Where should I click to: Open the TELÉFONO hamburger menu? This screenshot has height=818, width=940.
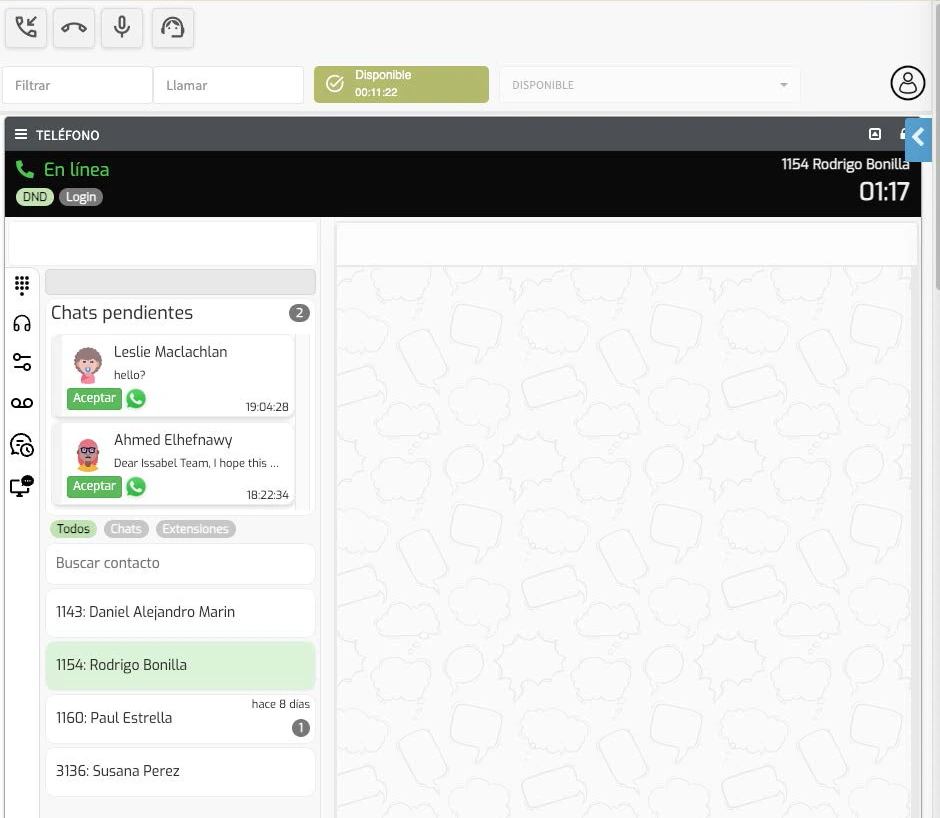click(x=21, y=135)
